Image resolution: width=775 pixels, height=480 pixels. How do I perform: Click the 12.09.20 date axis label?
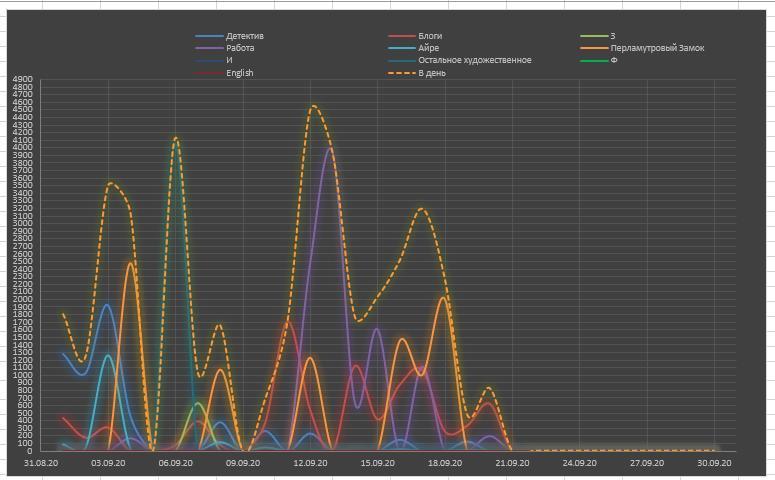[310, 464]
